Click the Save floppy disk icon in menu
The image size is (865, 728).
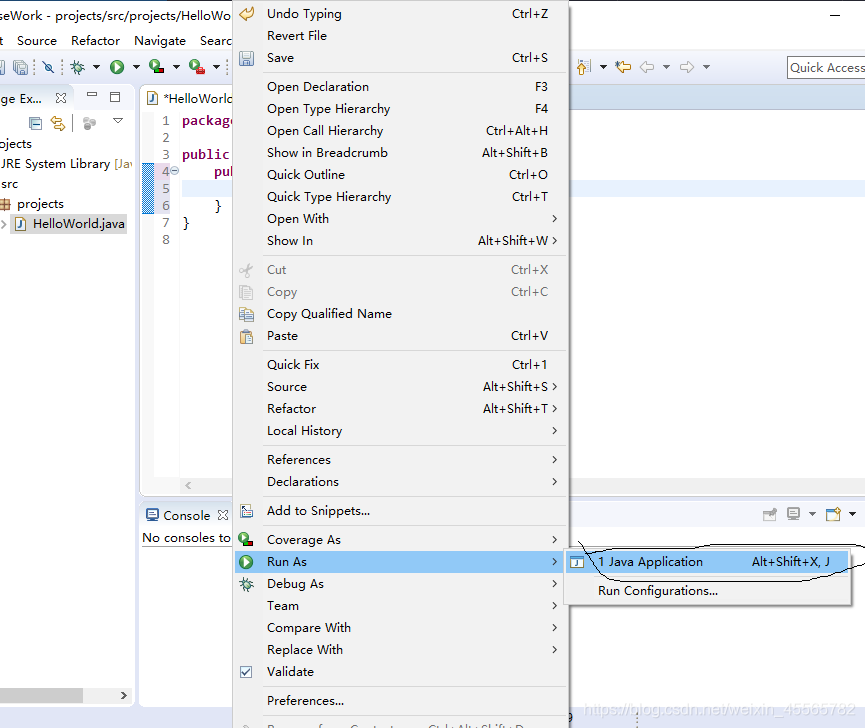point(247,58)
